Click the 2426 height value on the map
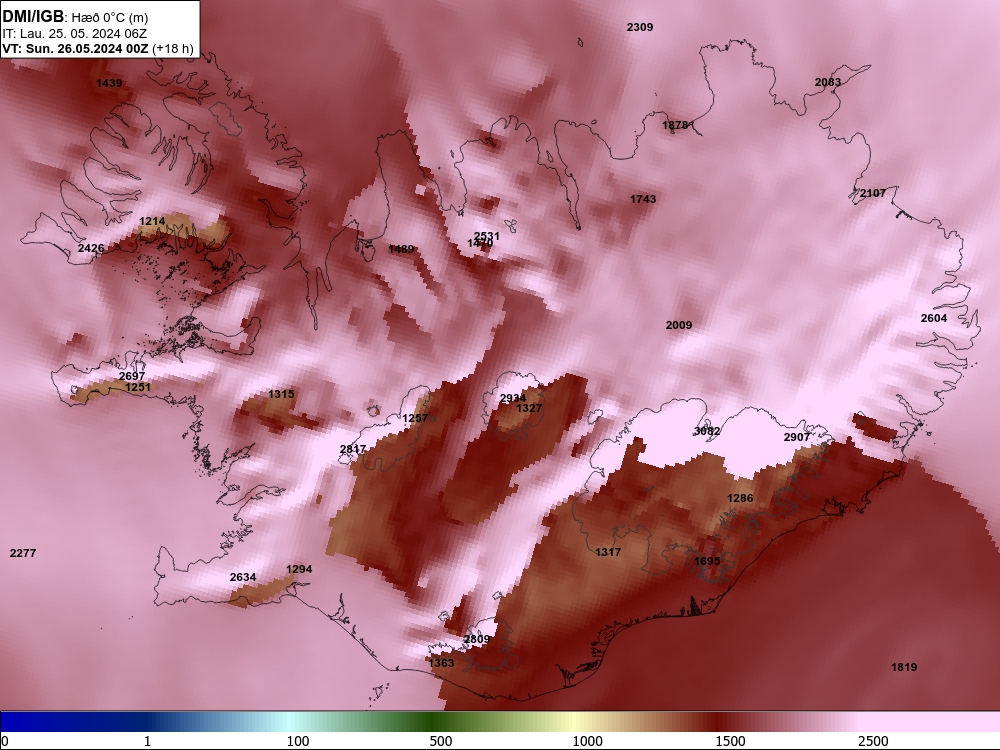The height and width of the screenshot is (750, 1000). click(91, 248)
